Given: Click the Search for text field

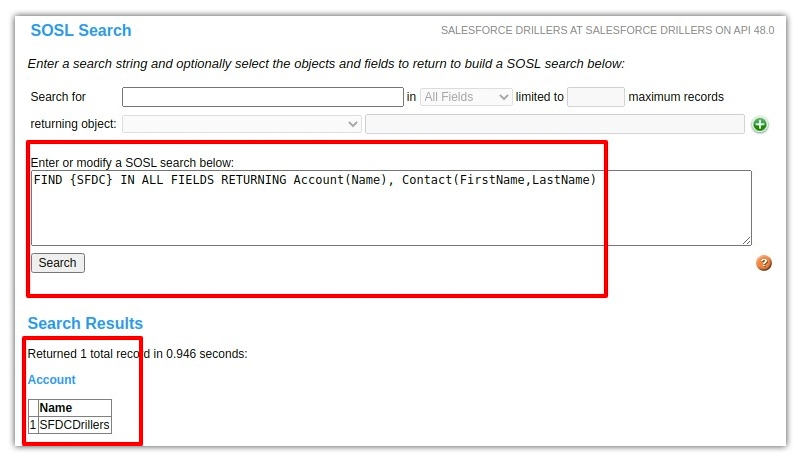Looking at the screenshot, I should point(262,97).
